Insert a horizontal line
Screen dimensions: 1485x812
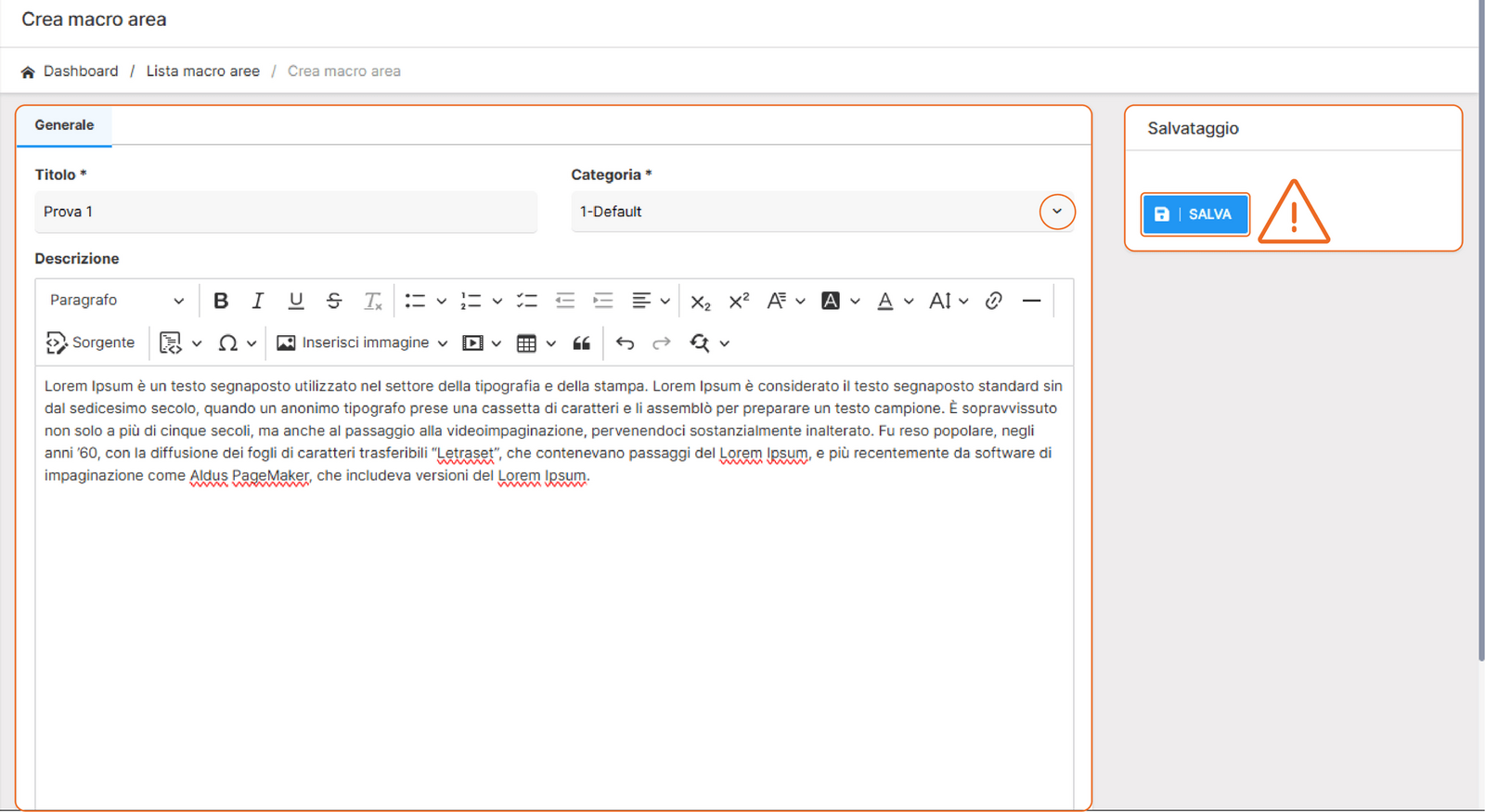click(1031, 301)
